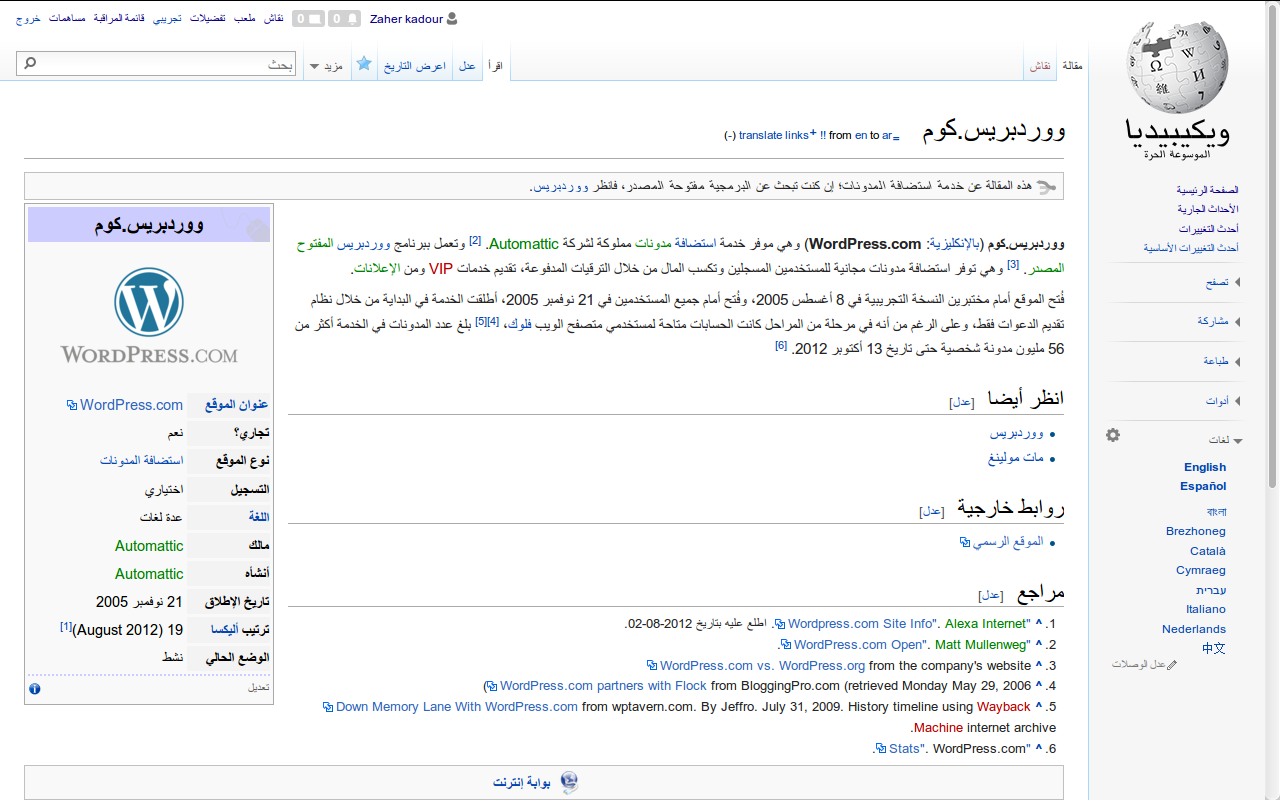Open أحدث التغييرات recent changes link

coord(1209,229)
